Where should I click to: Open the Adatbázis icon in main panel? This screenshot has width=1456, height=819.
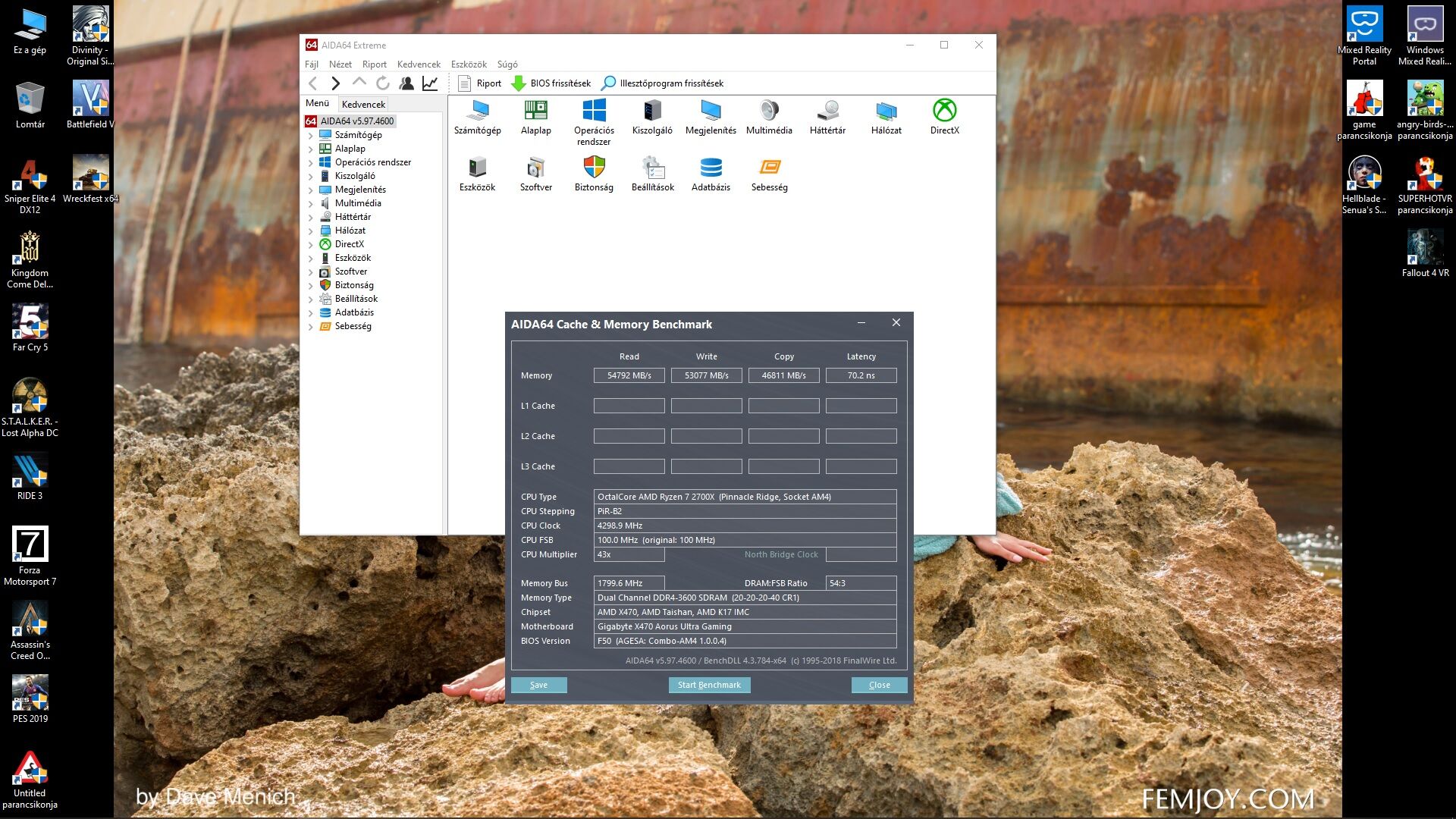pyautogui.click(x=711, y=174)
